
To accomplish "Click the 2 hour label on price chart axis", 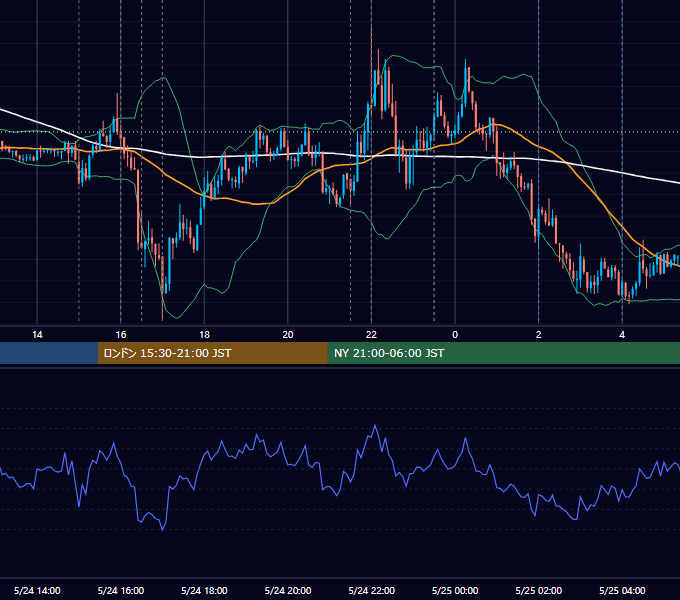I will 539,335.
